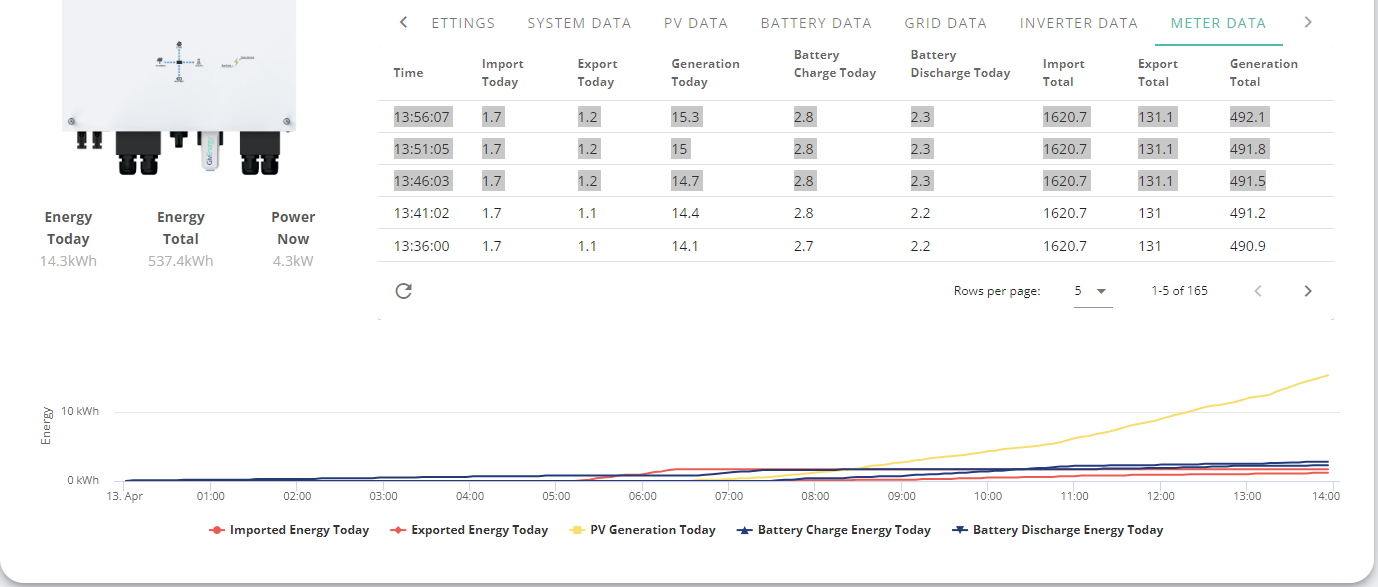Hide Battery Charge Energy Today series

coord(833,530)
